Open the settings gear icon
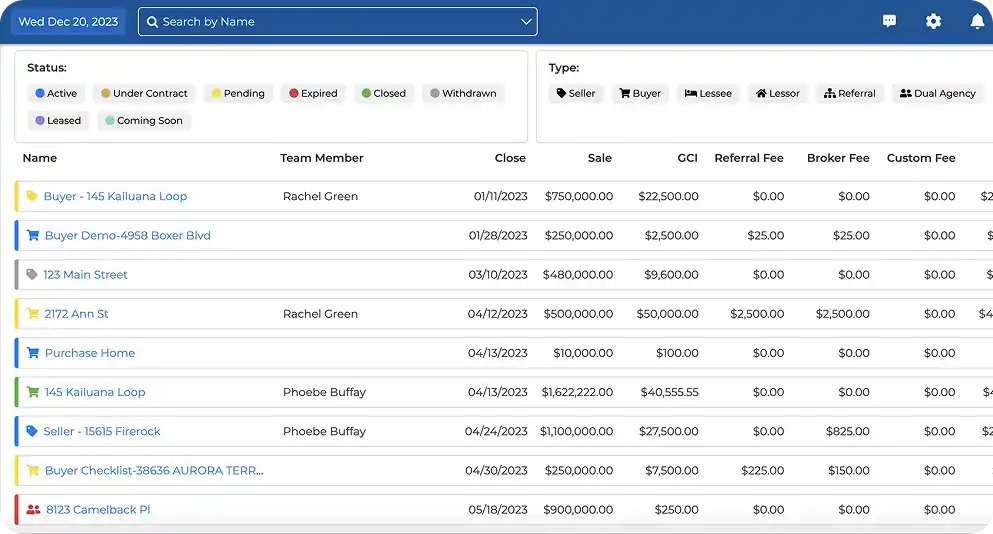Viewport: 993px width, 534px height. click(x=933, y=21)
